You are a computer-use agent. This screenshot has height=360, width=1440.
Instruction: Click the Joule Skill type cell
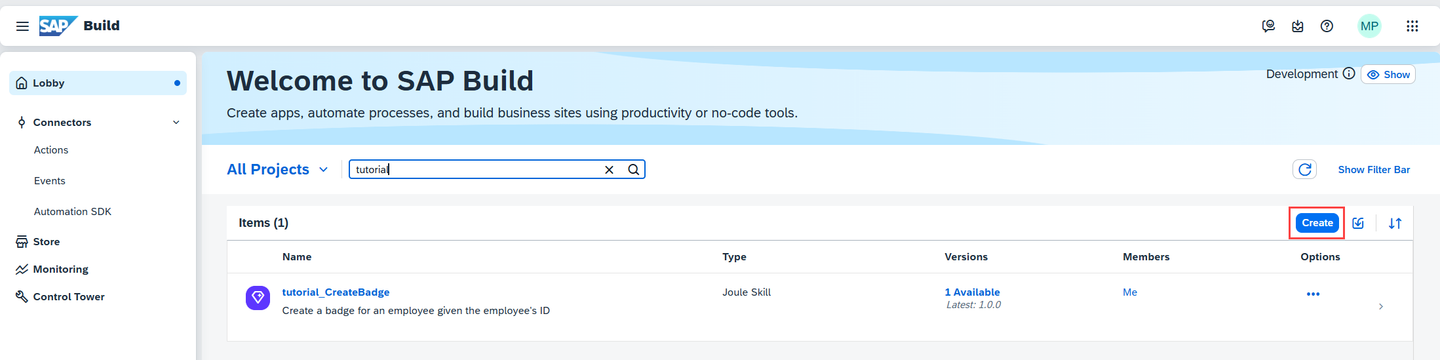point(746,292)
